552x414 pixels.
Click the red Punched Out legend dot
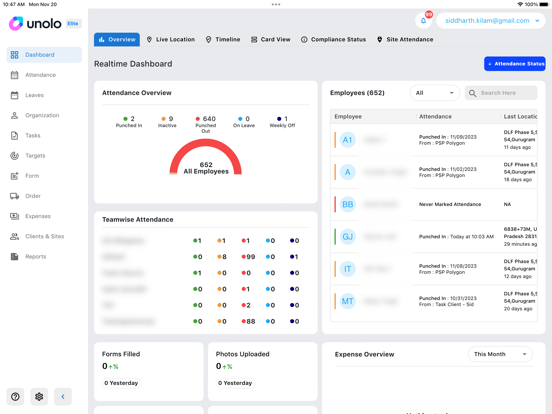(197, 119)
